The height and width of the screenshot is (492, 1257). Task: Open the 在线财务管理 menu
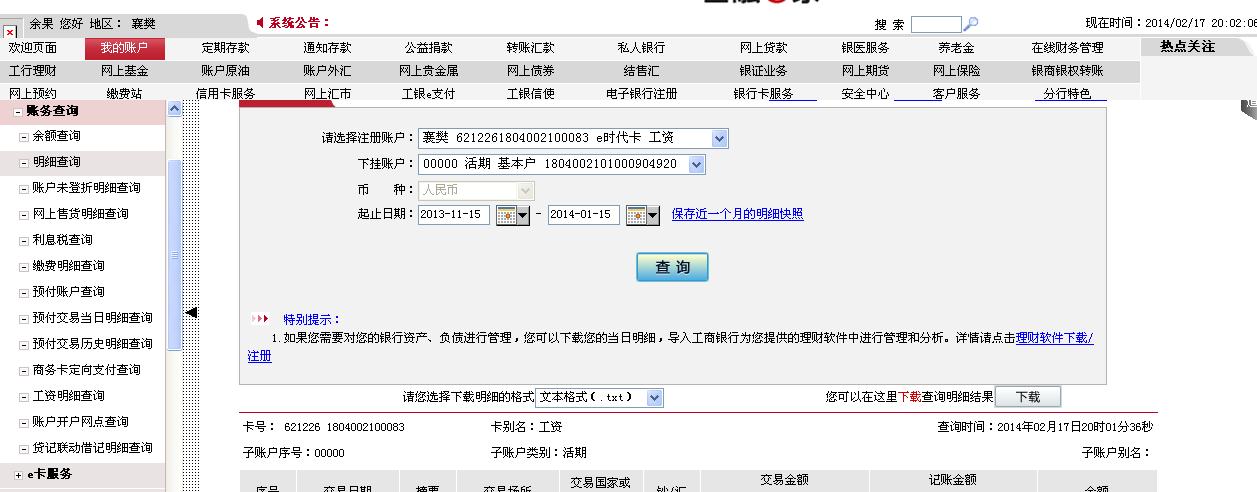[1067, 48]
